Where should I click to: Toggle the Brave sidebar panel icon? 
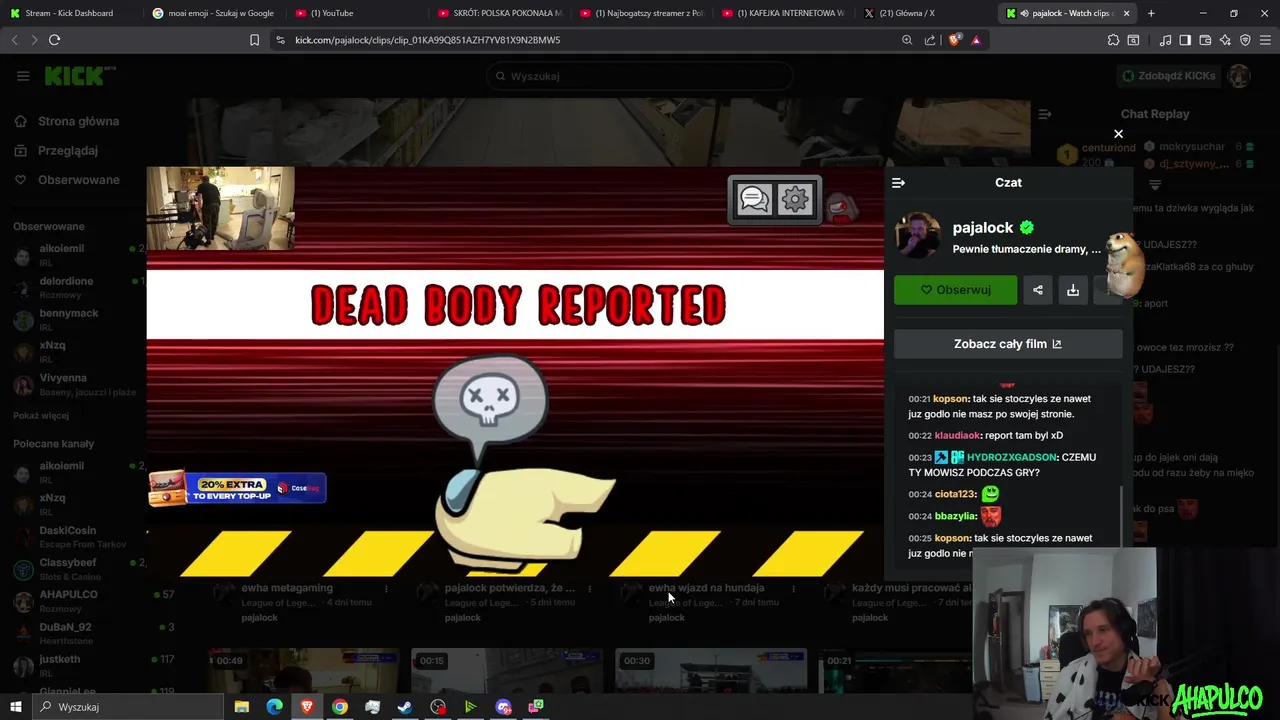click(1185, 40)
